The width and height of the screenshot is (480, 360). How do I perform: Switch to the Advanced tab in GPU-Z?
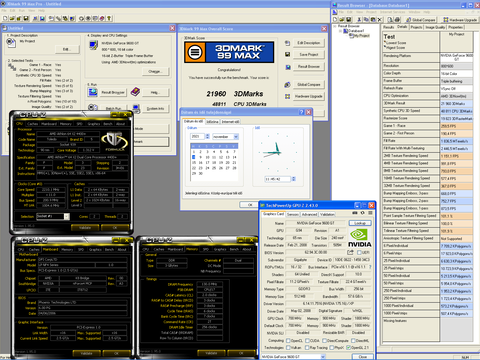[x=310, y=214]
